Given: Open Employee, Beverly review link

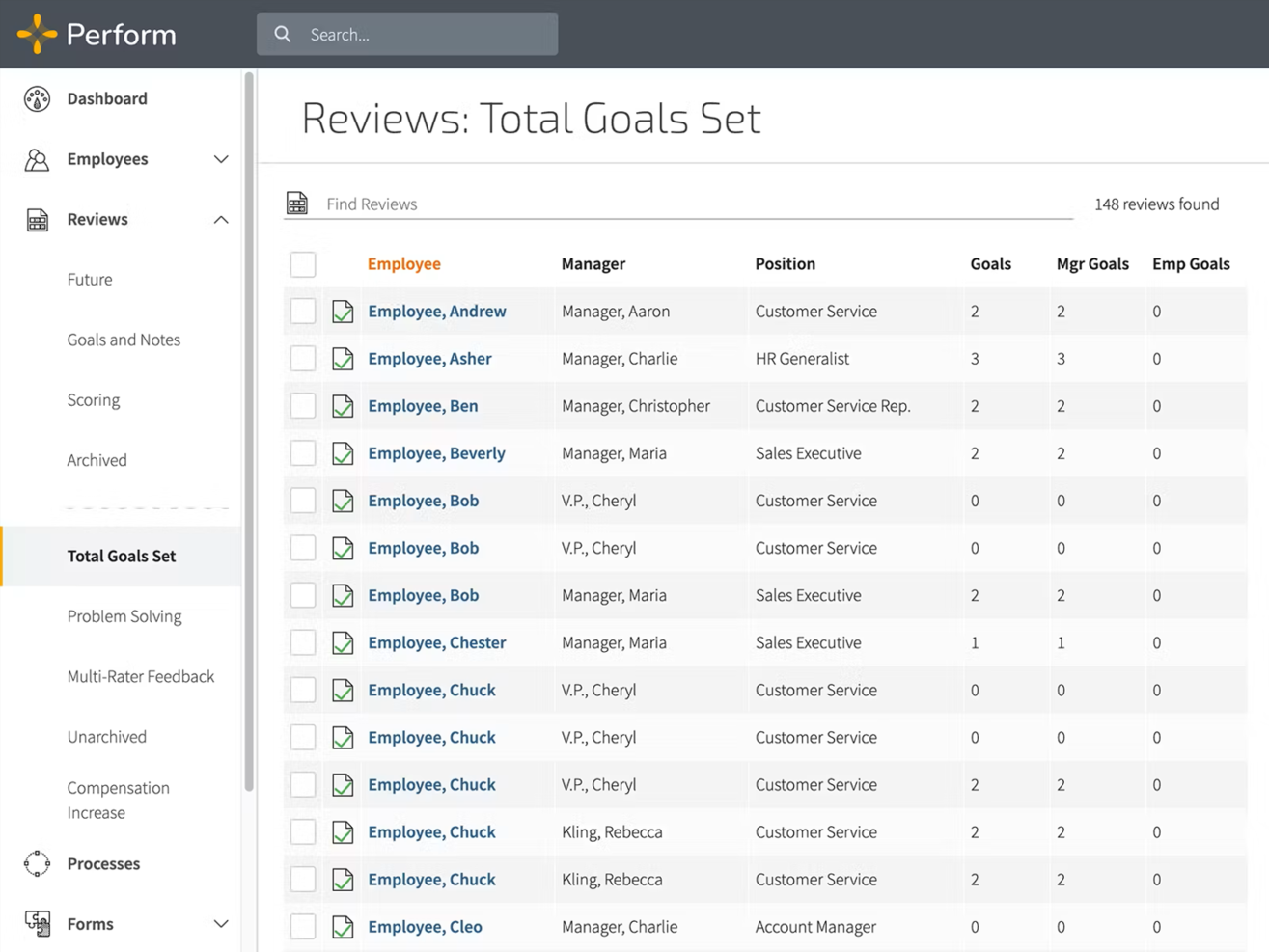Looking at the screenshot, I should 436,453.
